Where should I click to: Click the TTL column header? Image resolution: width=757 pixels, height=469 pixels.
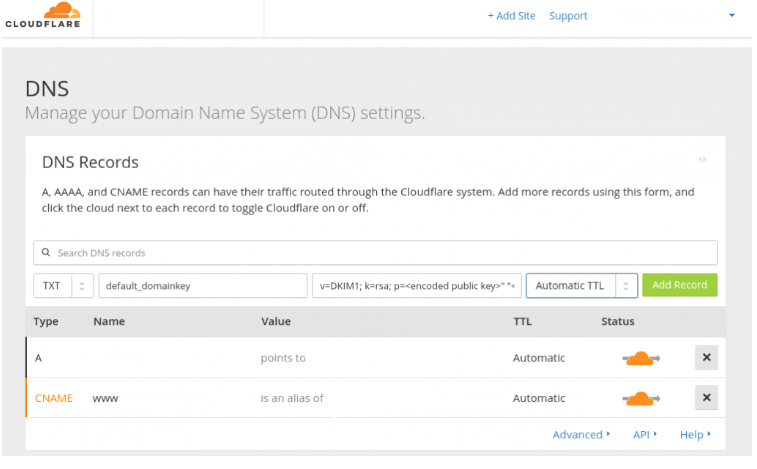pyautogui.click(x=522, y=321)
